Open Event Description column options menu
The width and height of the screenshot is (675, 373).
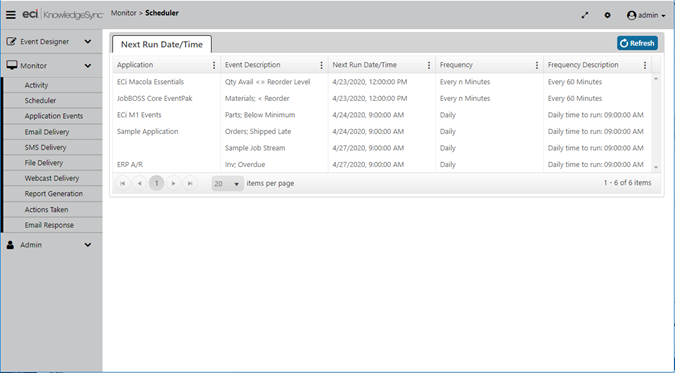pyautogui.click(x=321, y=65)
